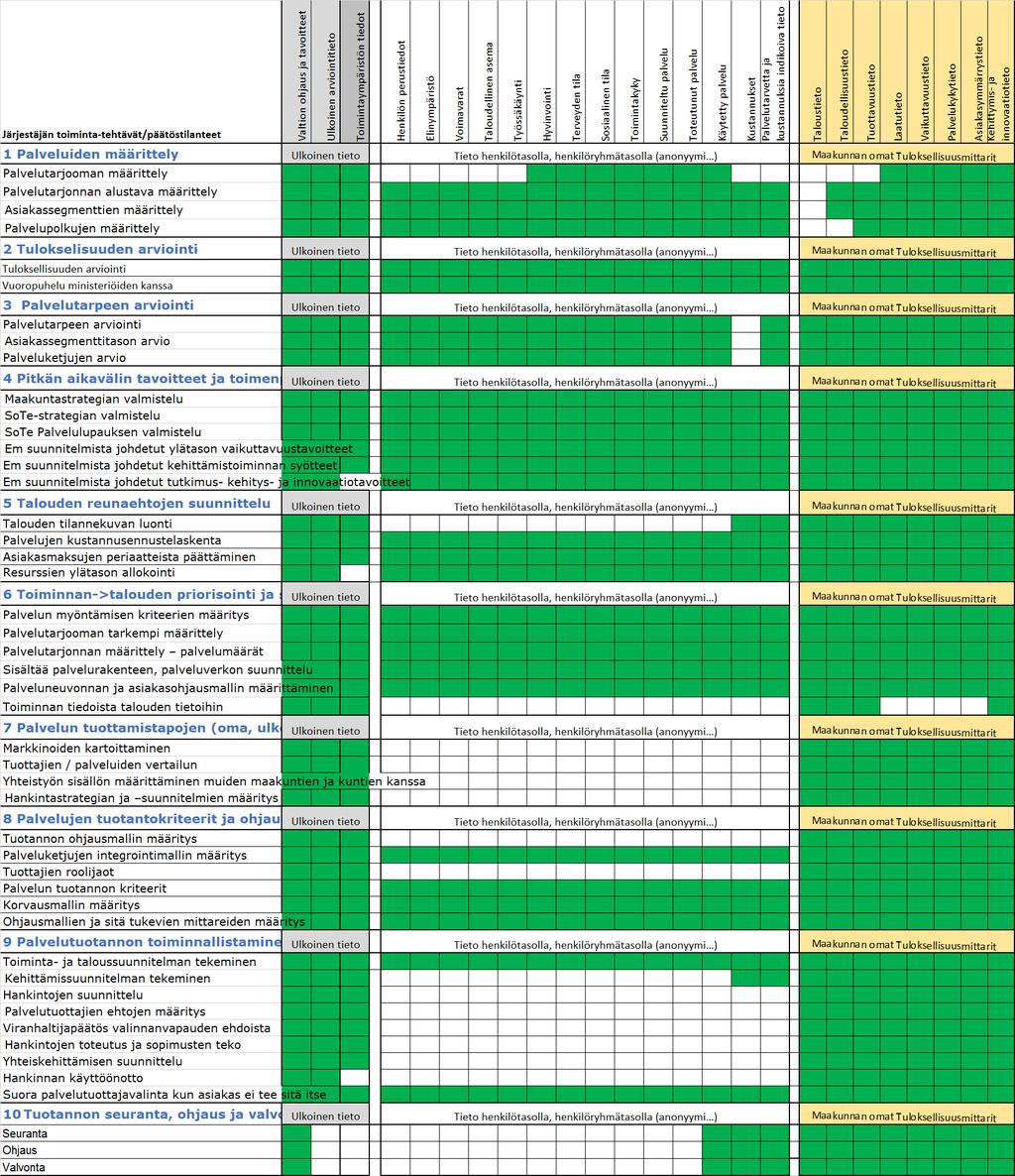Select the row "Hankintojen suunnittelu"
1015x1176 pixels.
72,995
